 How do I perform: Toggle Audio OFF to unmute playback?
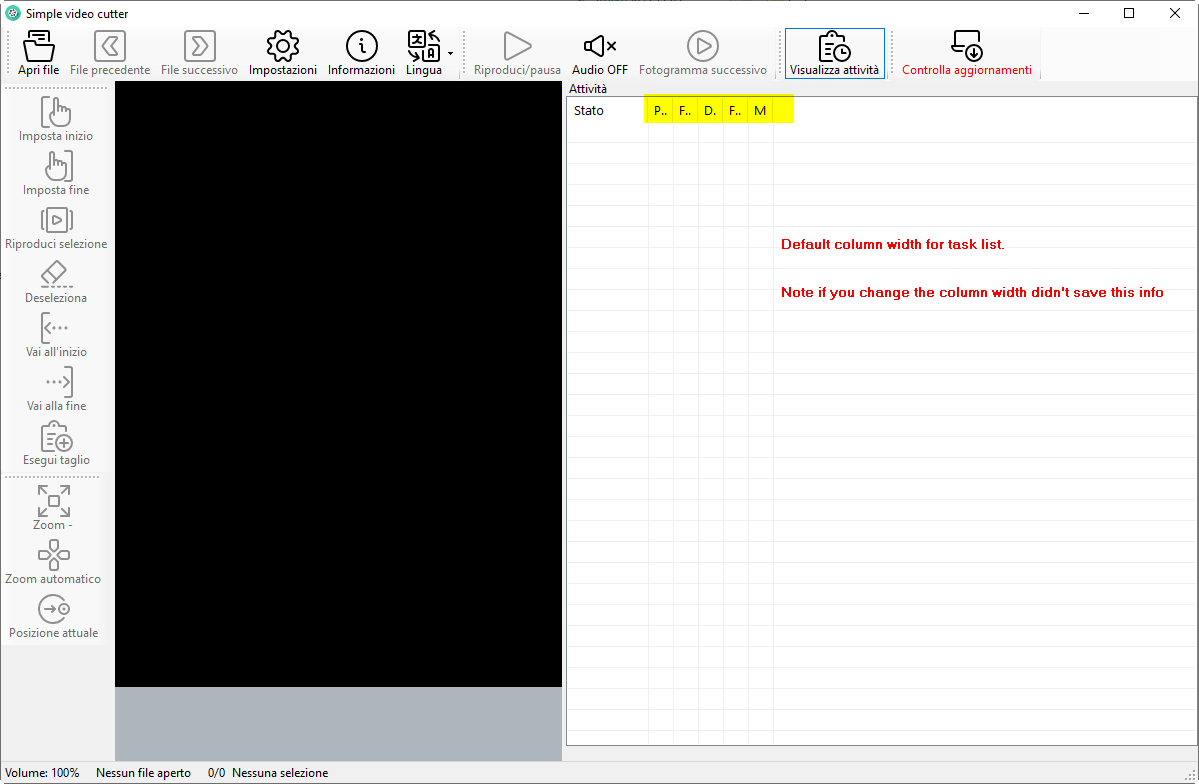pyautogui.click(x=599, y=52)
